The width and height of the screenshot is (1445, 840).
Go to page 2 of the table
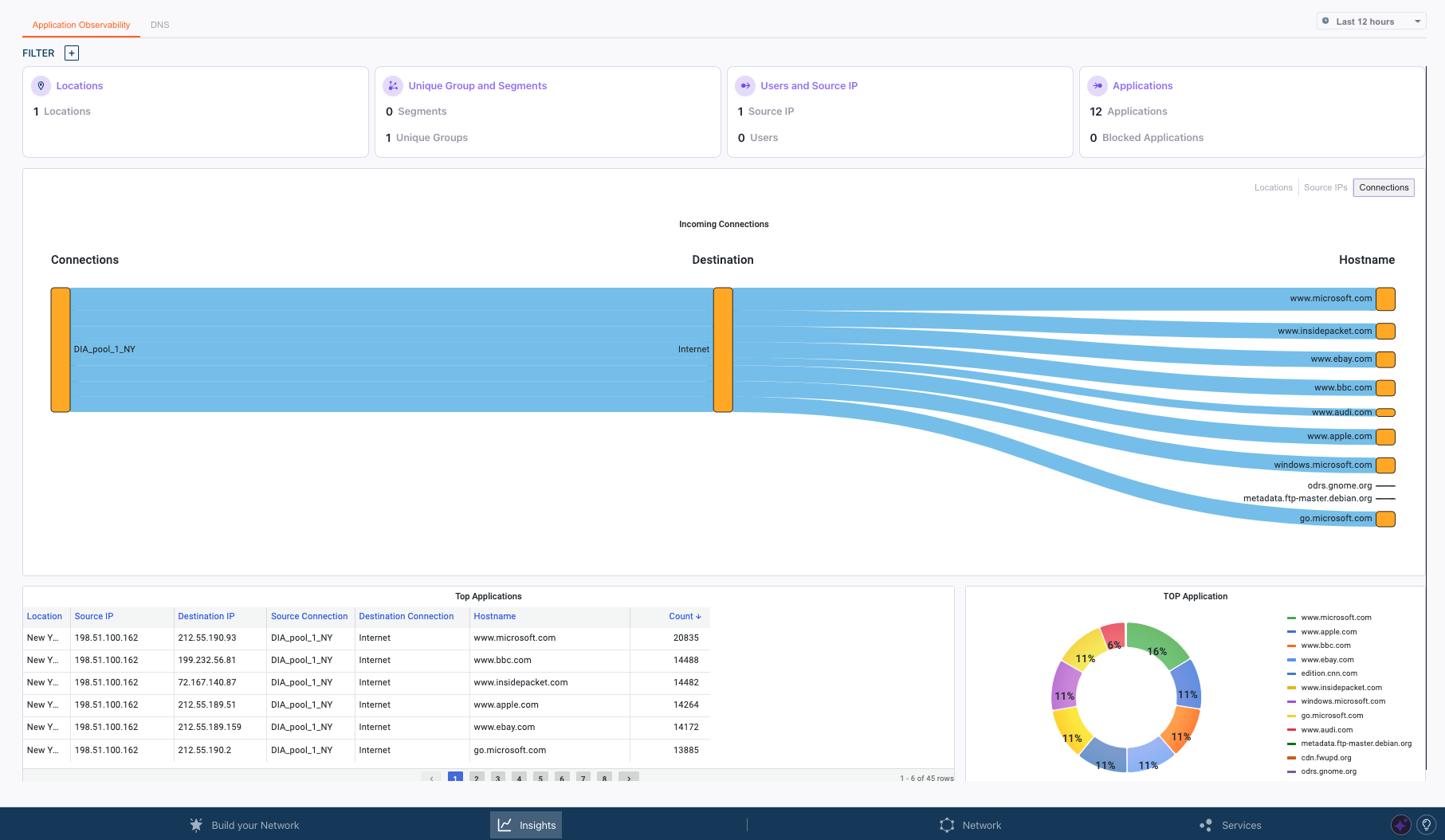click(x=477, y=778)
